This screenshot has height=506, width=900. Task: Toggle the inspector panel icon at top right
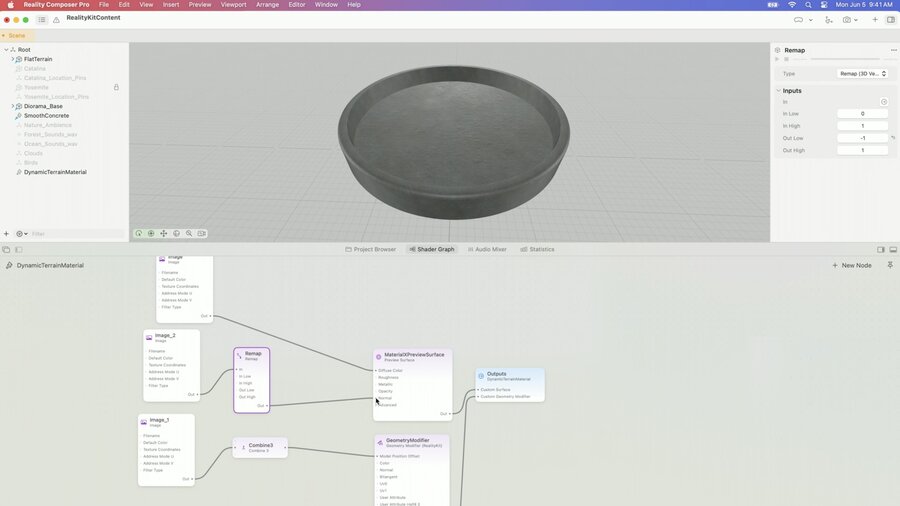point(891,20)
